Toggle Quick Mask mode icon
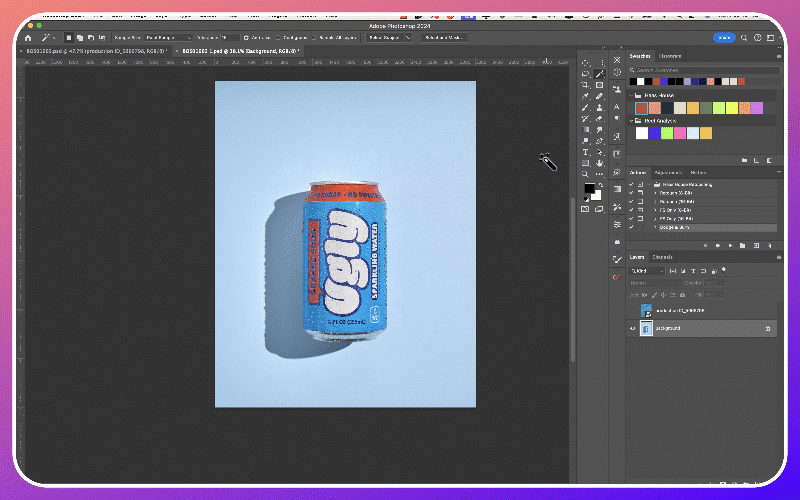This screenshot has width=800, height=500. (585, 209)
